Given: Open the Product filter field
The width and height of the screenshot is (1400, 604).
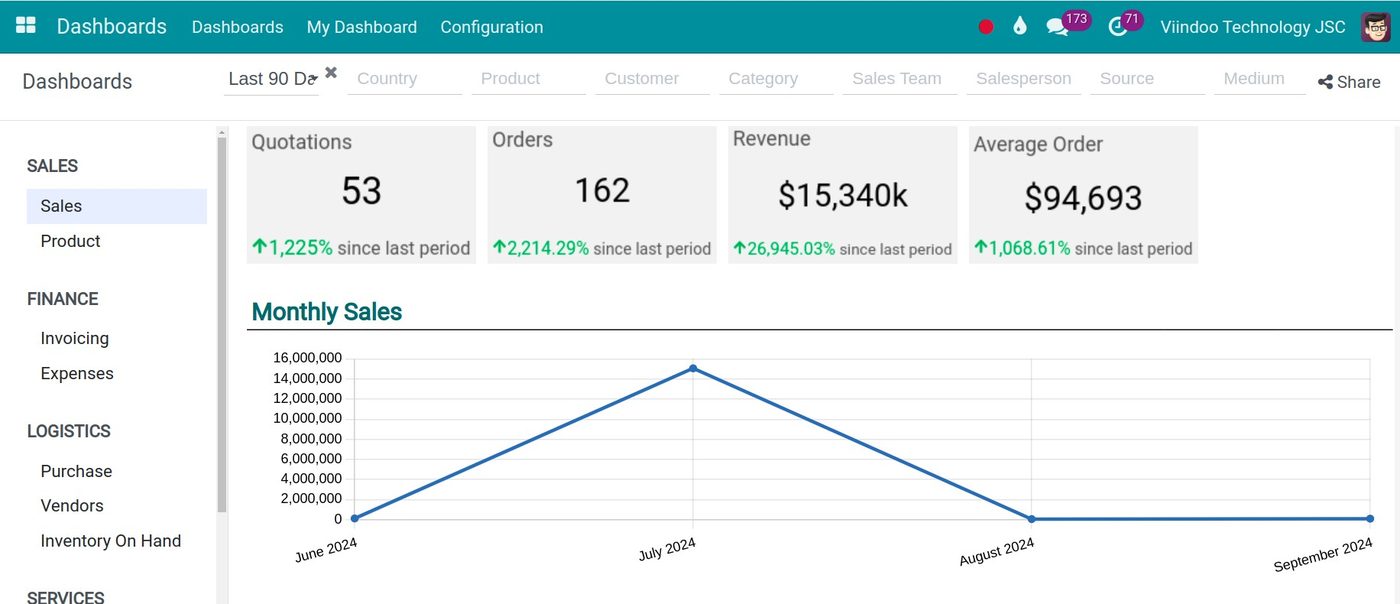Looking at the screenshot, I should tap(529, 79).
